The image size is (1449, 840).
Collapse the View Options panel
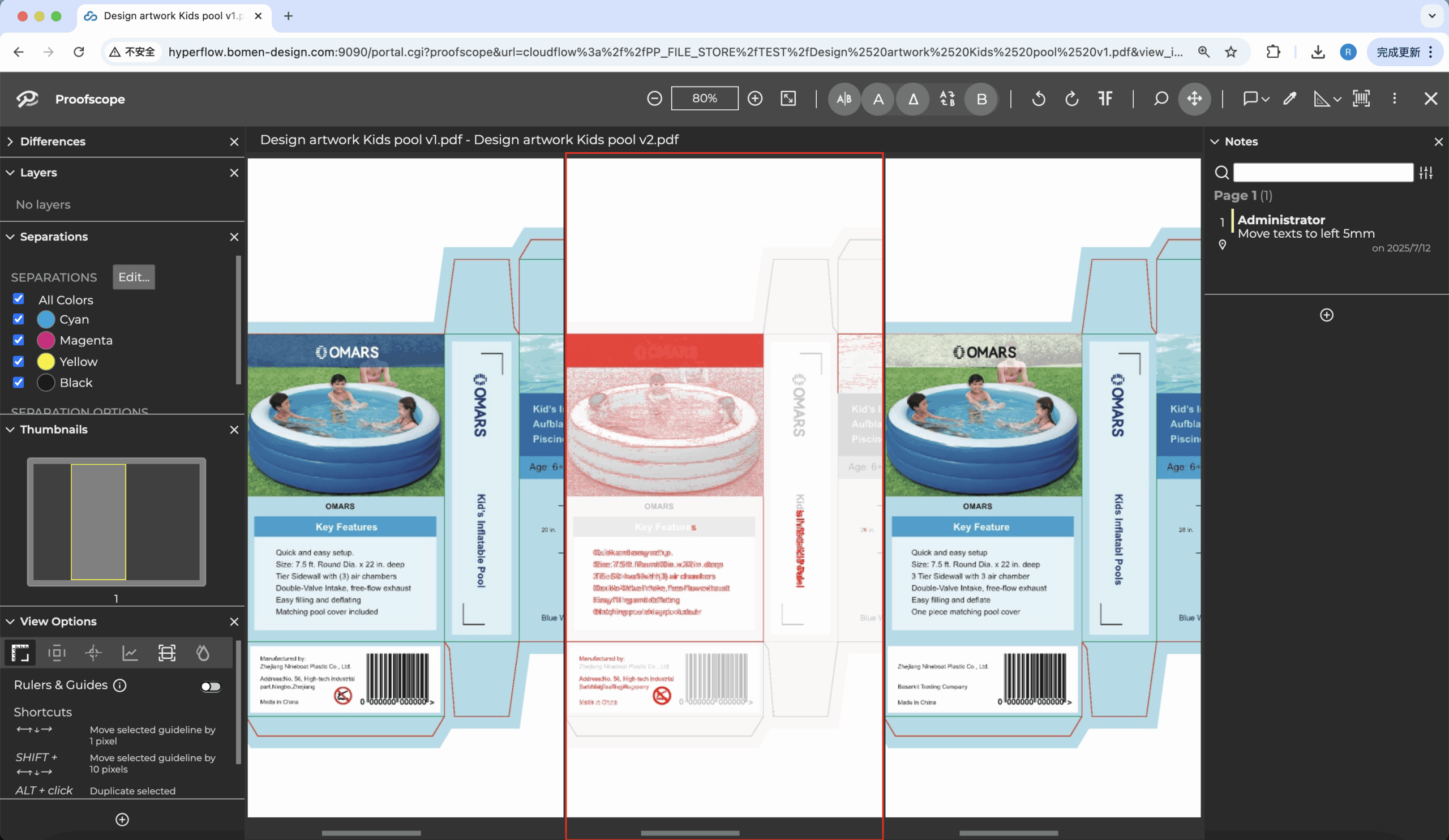coord(10,622)
